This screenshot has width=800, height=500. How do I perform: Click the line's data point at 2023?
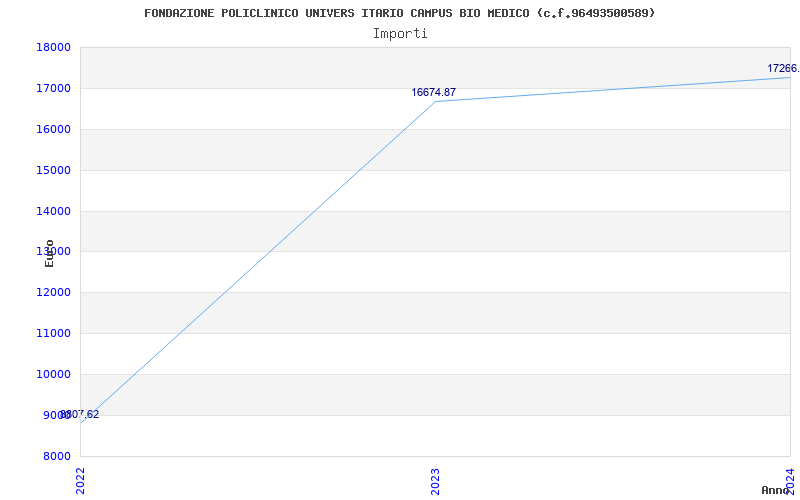point(435,102)
